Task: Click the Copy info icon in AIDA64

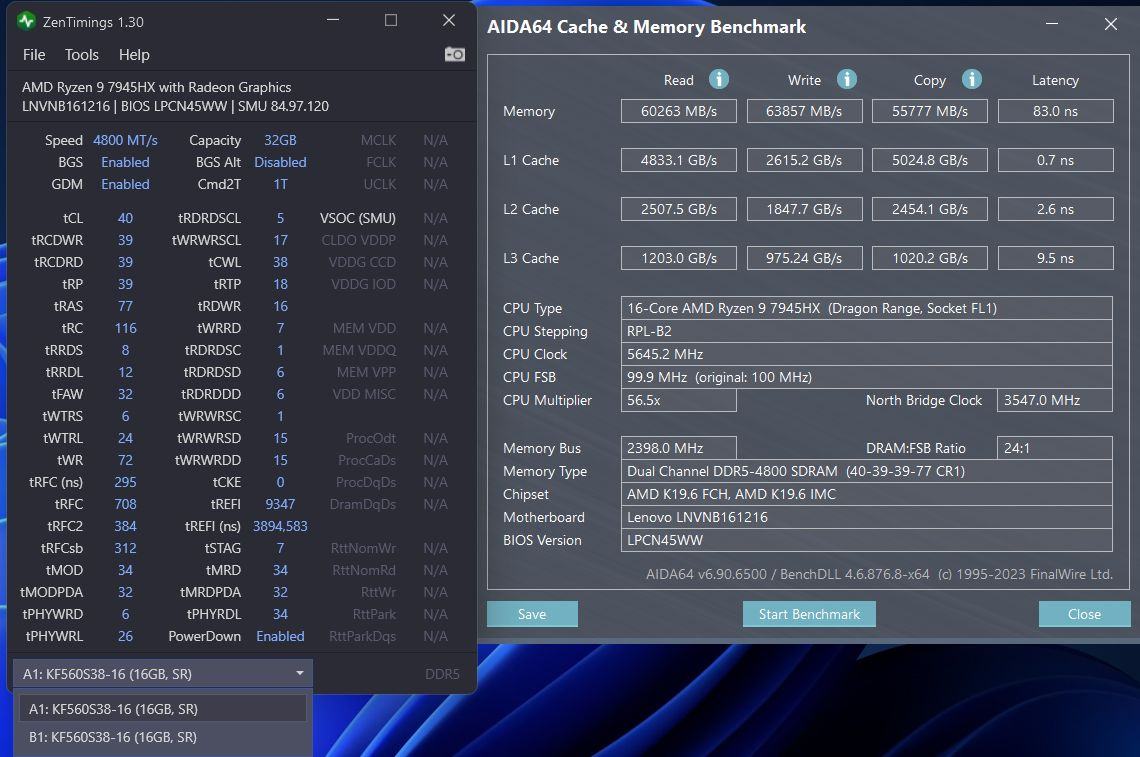Action: (971, 79)
